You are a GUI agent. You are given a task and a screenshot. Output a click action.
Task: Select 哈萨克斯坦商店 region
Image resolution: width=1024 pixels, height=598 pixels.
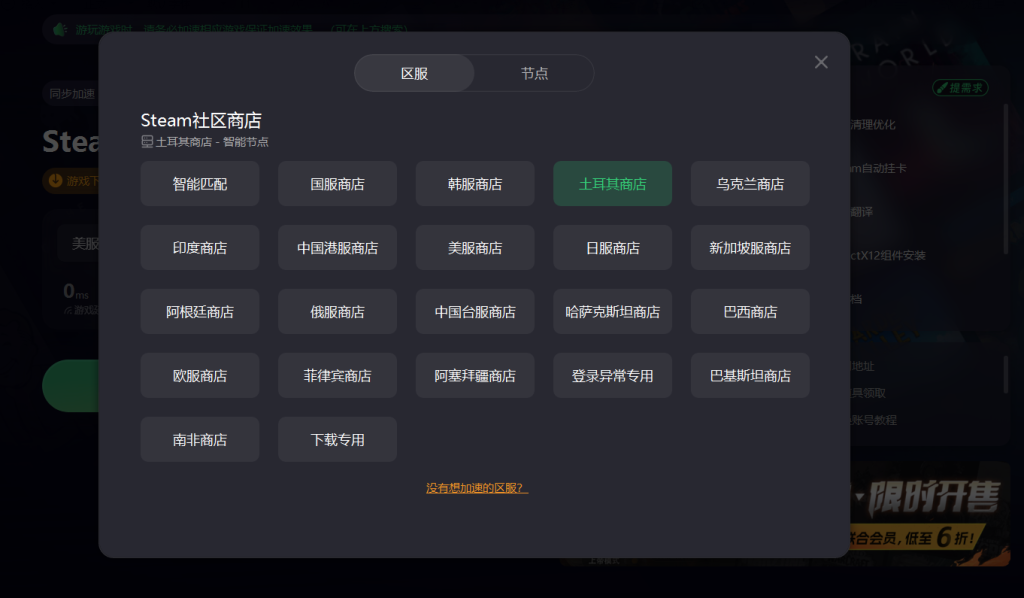(613, 312)
